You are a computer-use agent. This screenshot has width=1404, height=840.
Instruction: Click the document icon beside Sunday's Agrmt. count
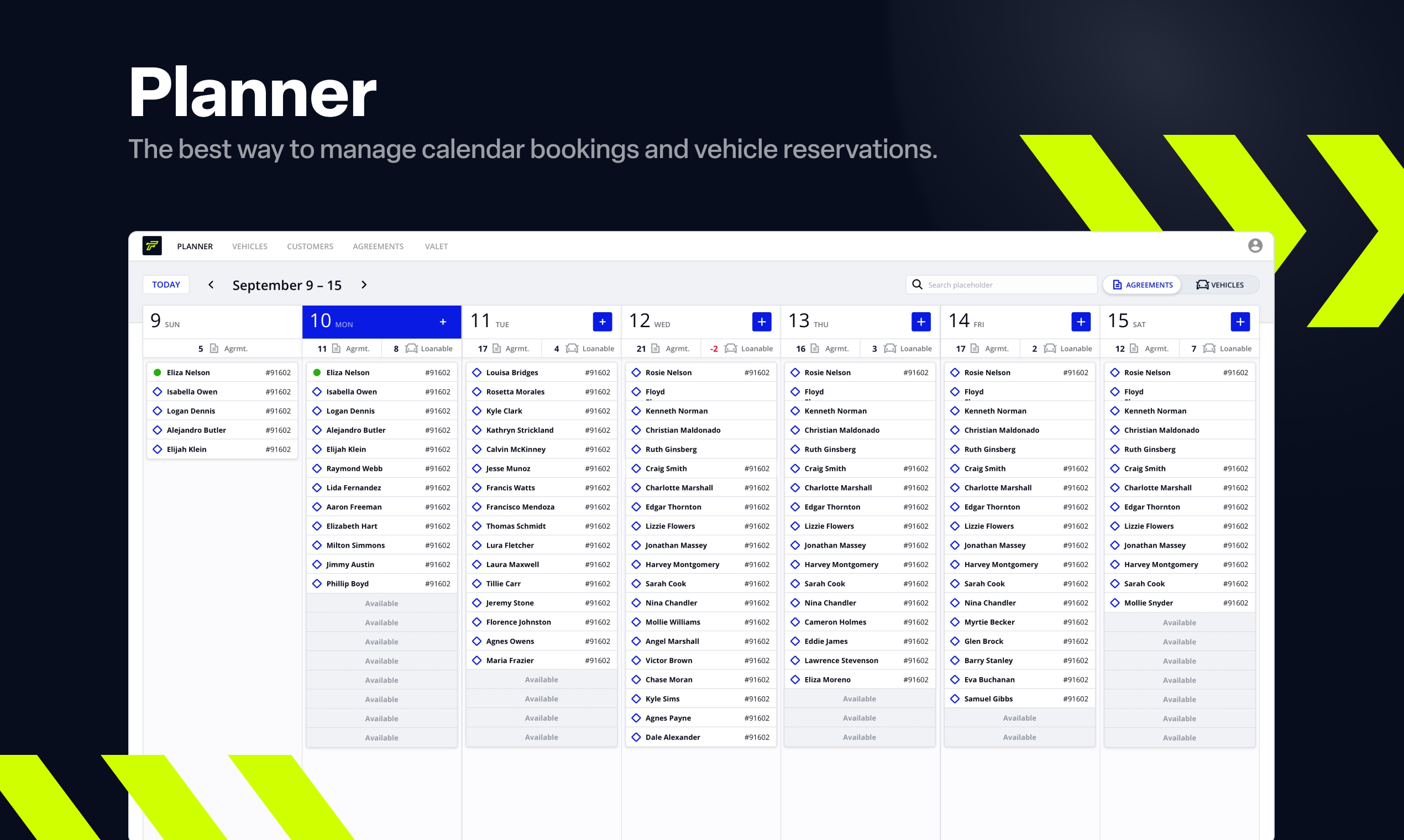(213, 348)
